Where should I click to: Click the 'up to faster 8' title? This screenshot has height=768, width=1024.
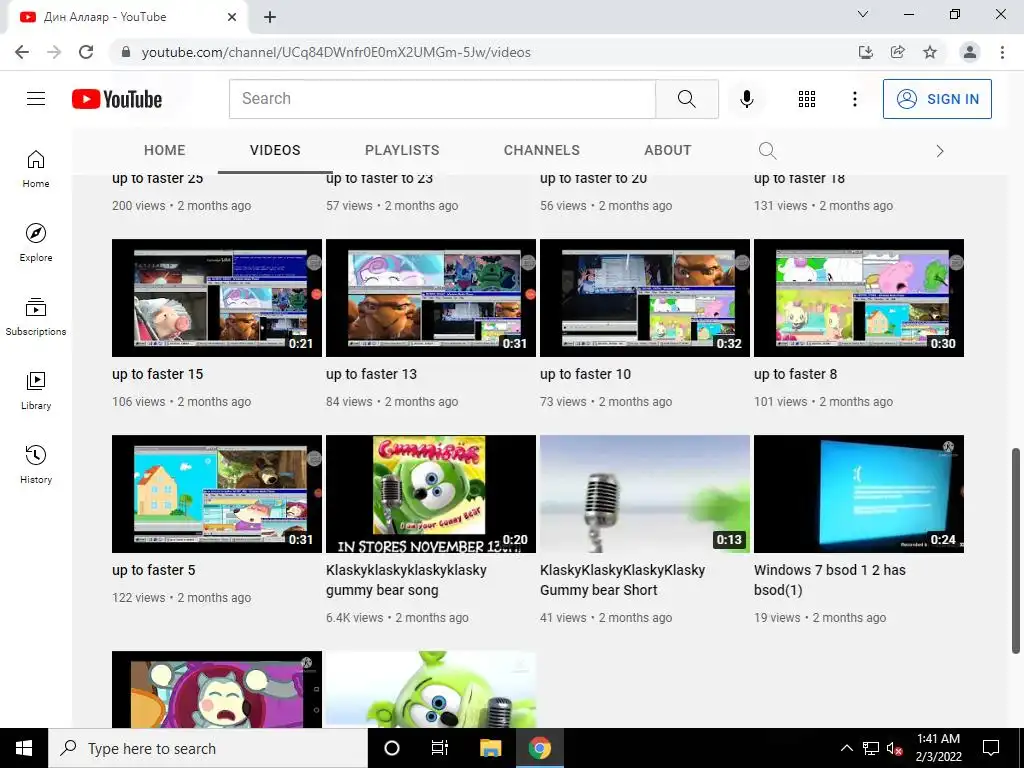tap(795, 374)
